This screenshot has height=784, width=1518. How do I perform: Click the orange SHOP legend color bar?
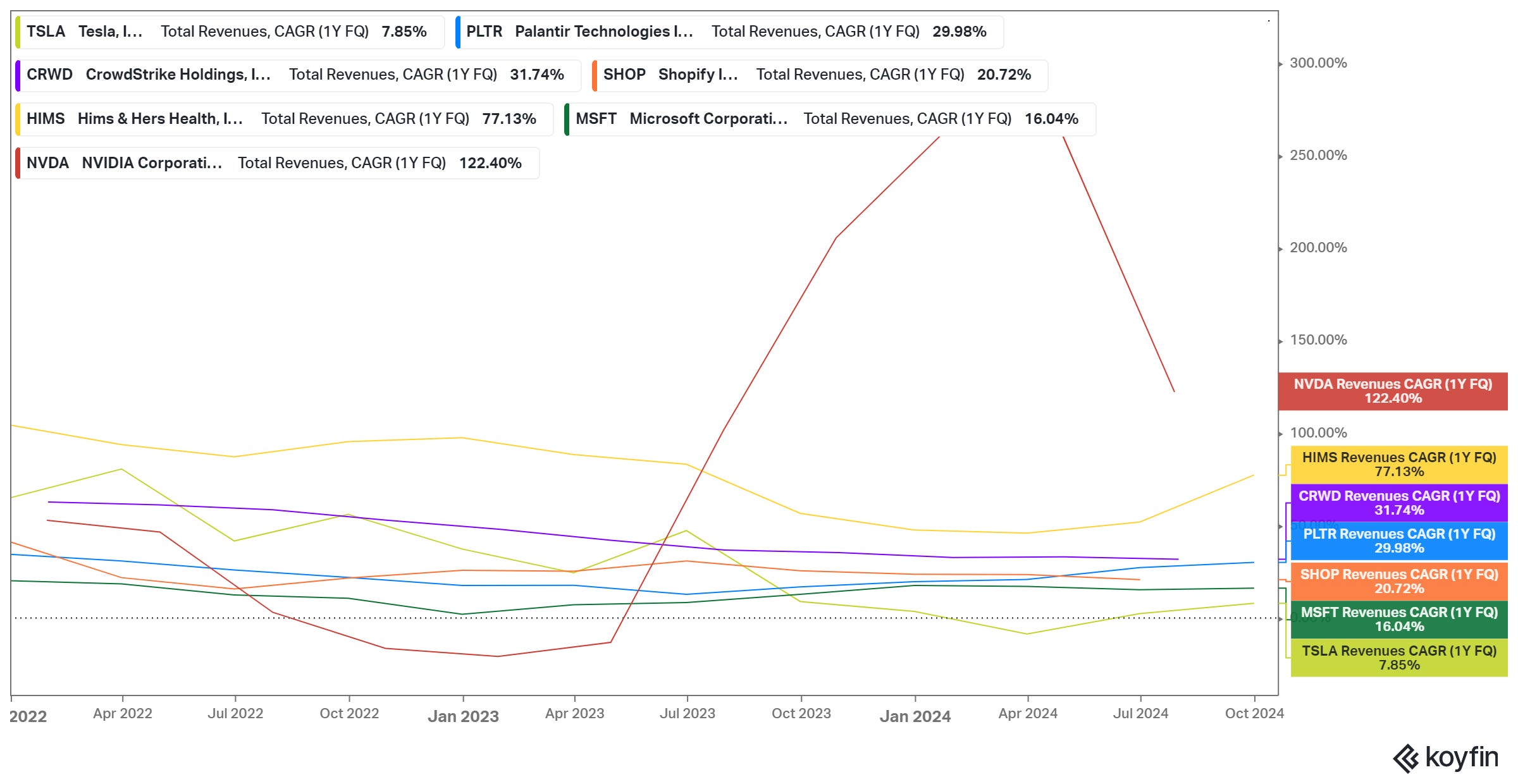click(x=595, y=75)
